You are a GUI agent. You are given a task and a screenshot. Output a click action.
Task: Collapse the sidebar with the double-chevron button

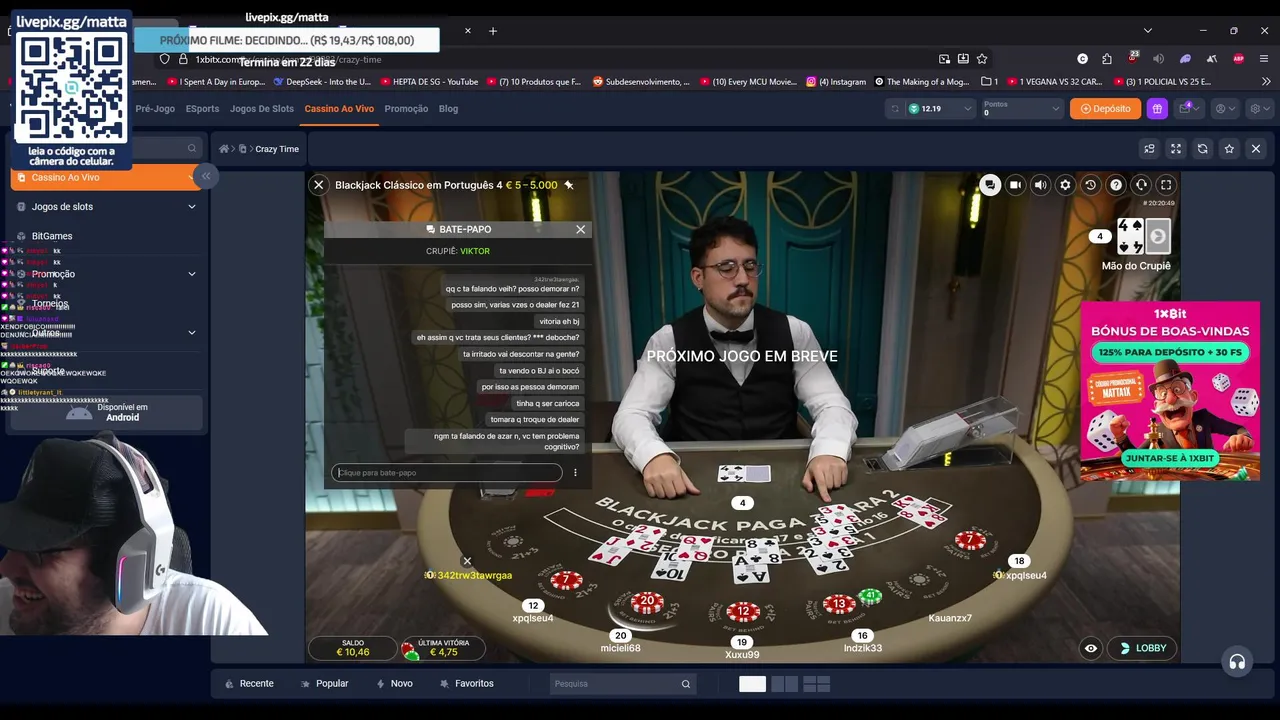(206, 176)
